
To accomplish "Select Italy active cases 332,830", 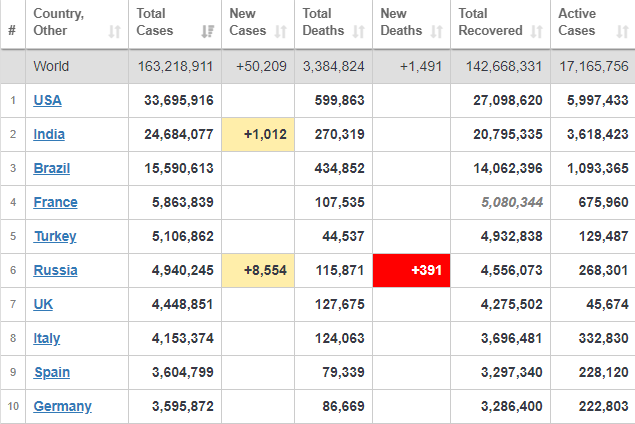I will point(603,338).
